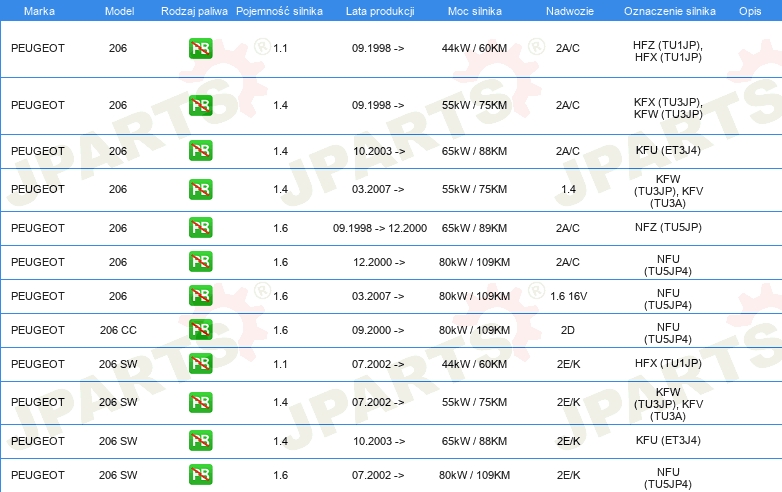782x492 pixels.
Task: Click the 65kW / 89KM power cell
Action: click(x=474, y=228)
